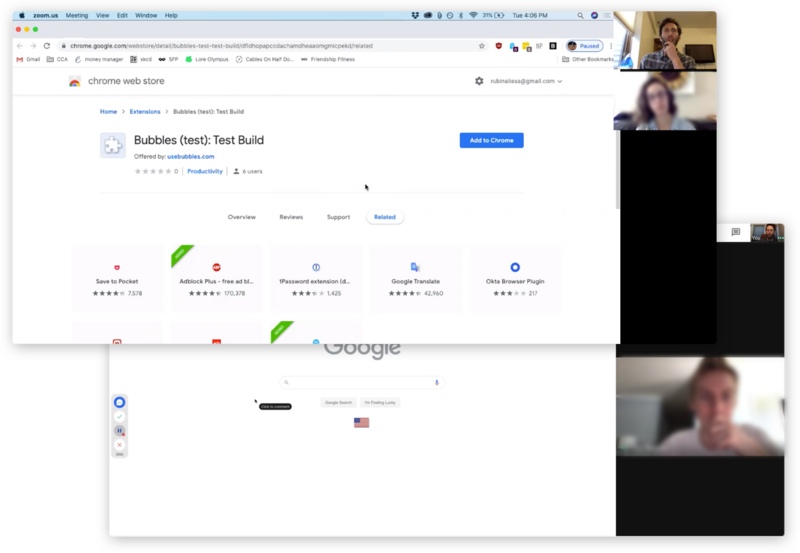Click the Bubbles extension puzzle-piece icon
800x553 pixels.
tap(113, 145)
